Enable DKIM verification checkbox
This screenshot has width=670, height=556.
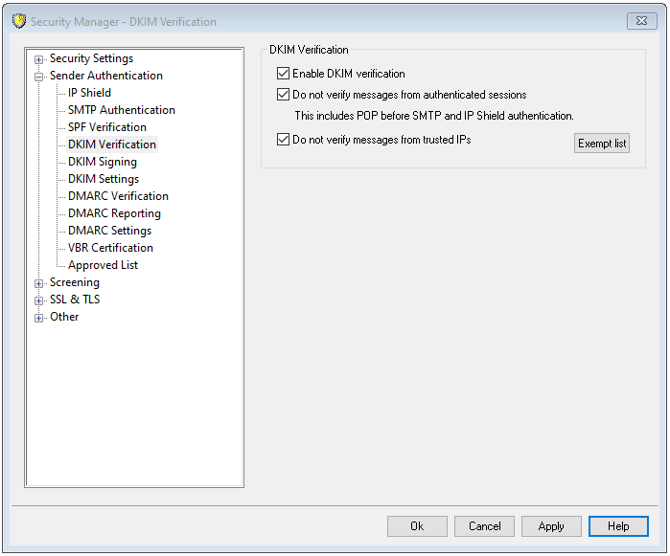pyautogui.click(x=283, y=73)
